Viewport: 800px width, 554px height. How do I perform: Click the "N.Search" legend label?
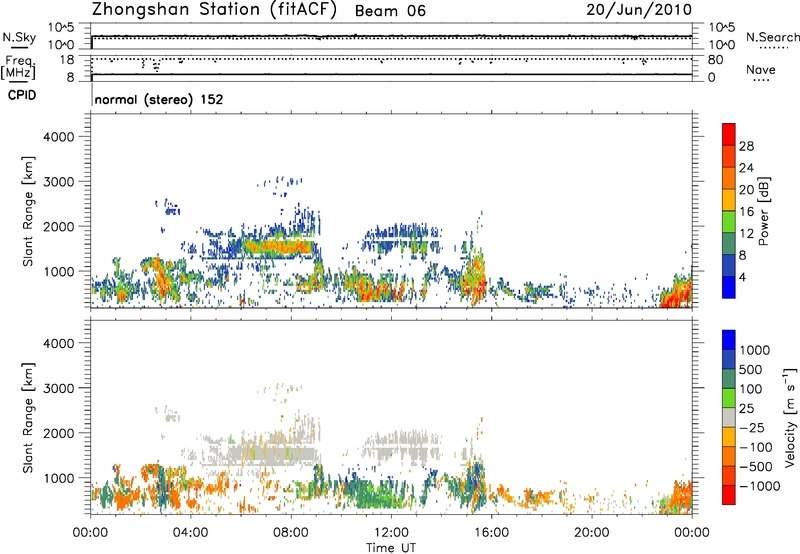pos(772,37)
